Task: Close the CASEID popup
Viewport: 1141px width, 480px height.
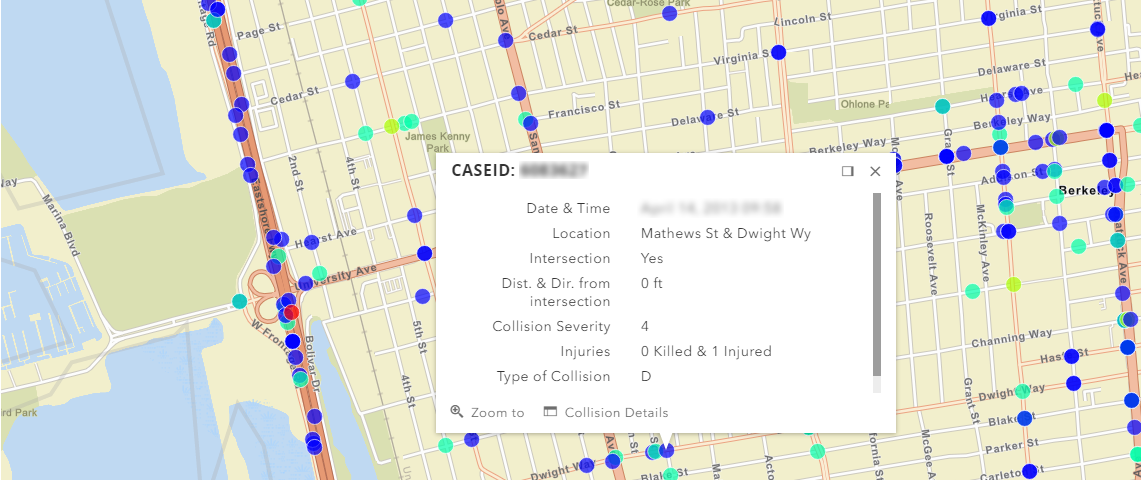Action: click(x=875, y=171)
